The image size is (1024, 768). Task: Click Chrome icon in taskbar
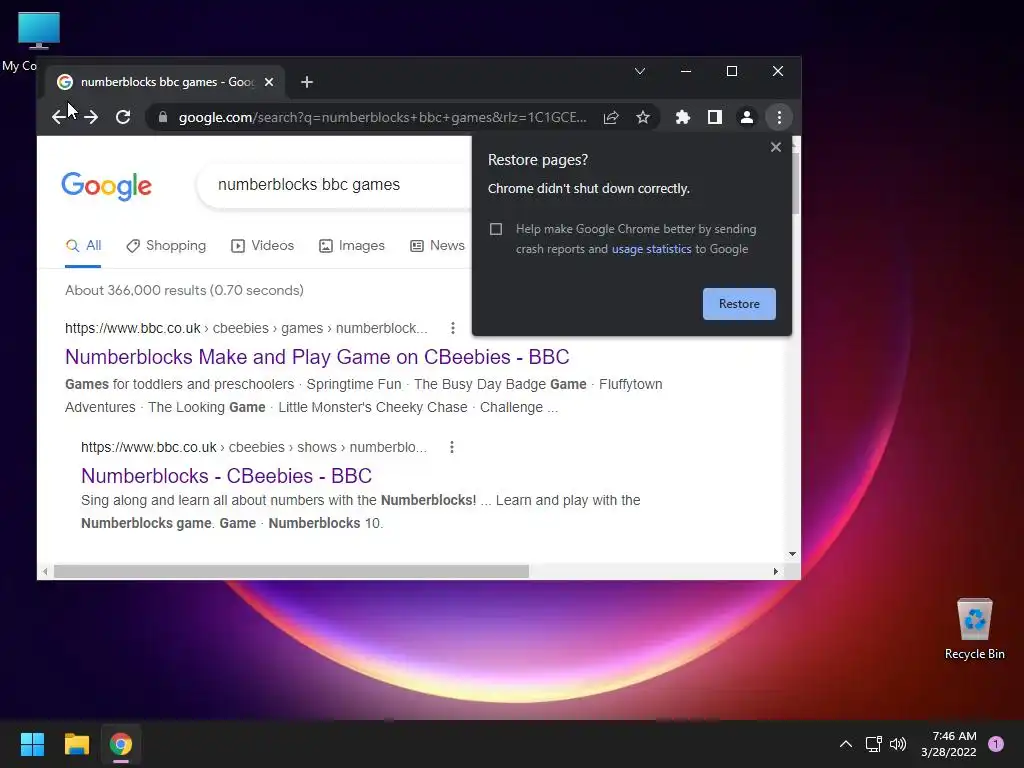121,744
